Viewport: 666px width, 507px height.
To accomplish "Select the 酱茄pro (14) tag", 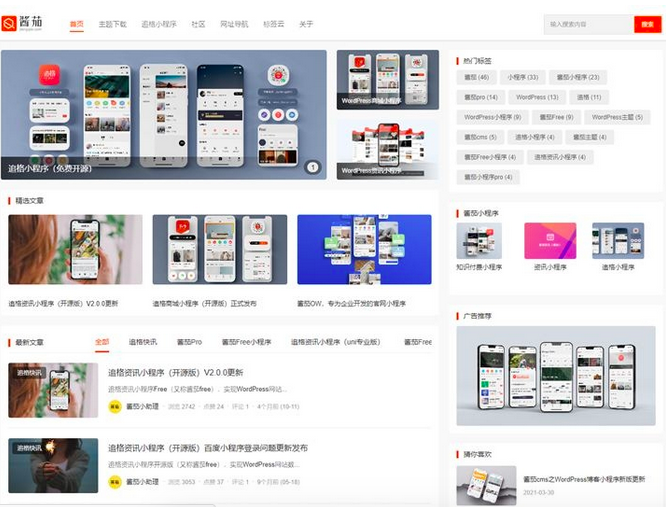I will (480, 97).
